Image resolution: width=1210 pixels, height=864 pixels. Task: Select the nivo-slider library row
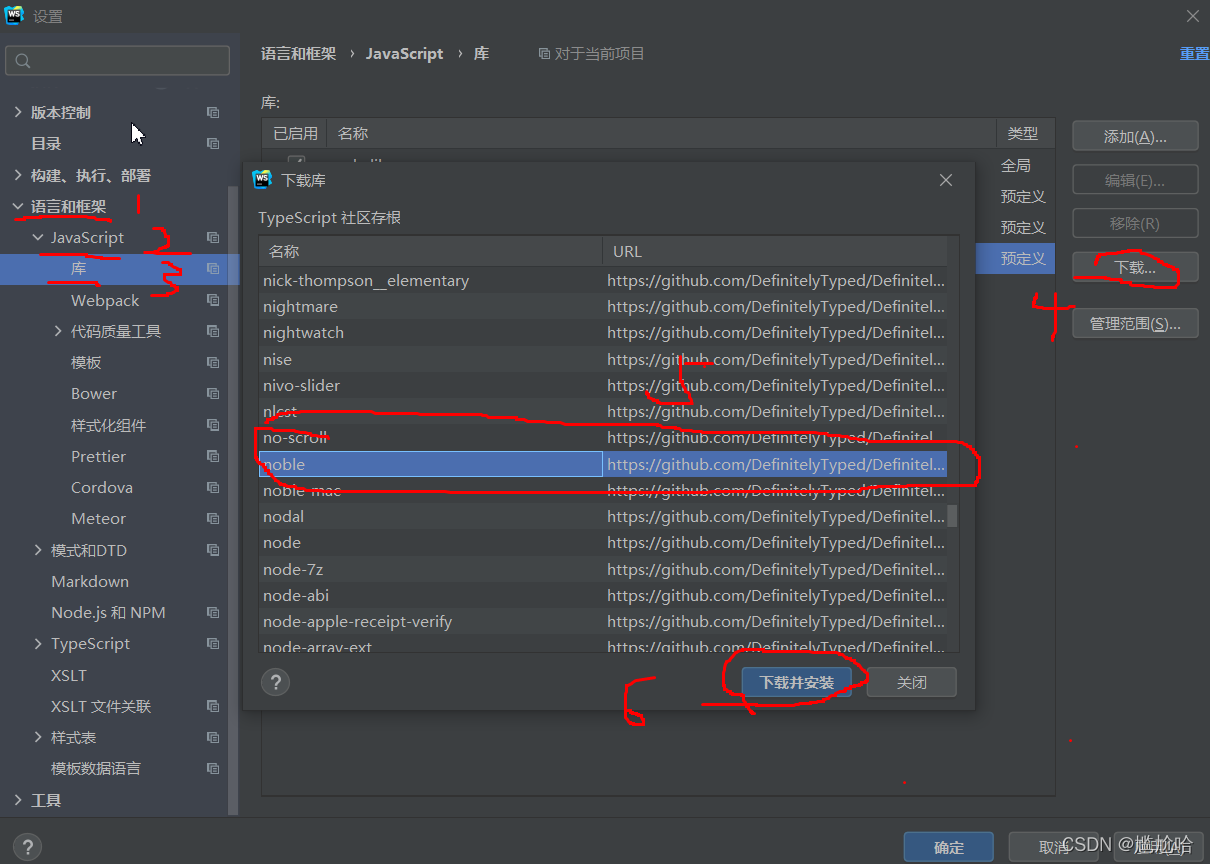point(603,385)
